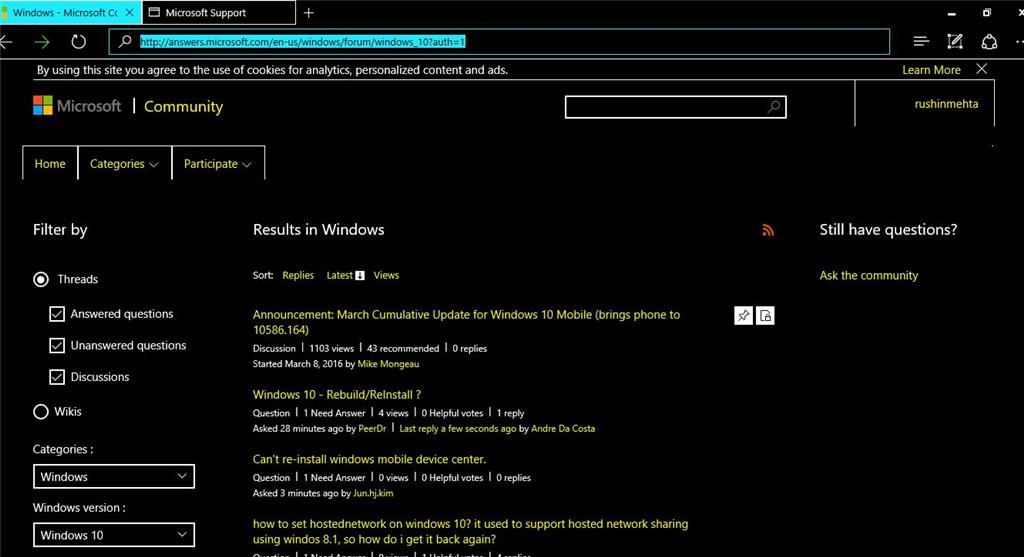Open Can't re-install windows mobile device center thread
Image resolution: width=1024 pixels, height=557 pixels.
pos(369,459)
